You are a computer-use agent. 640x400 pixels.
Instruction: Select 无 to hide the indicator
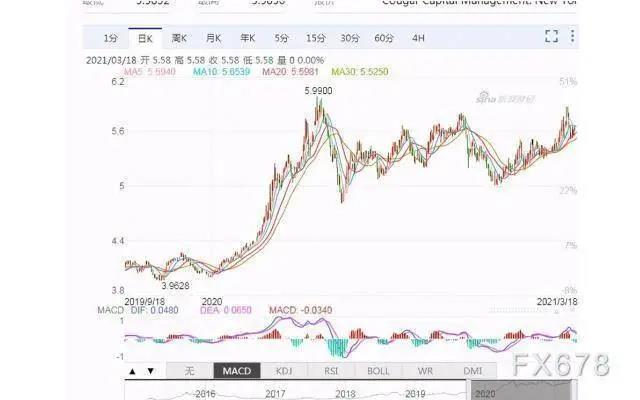[x=188, y=371]
